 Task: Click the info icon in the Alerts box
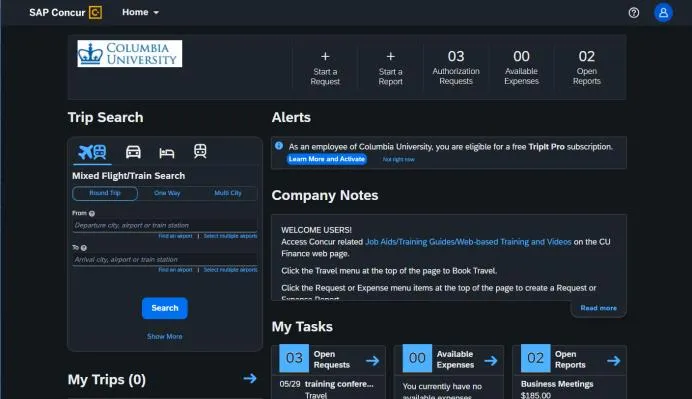279,146
